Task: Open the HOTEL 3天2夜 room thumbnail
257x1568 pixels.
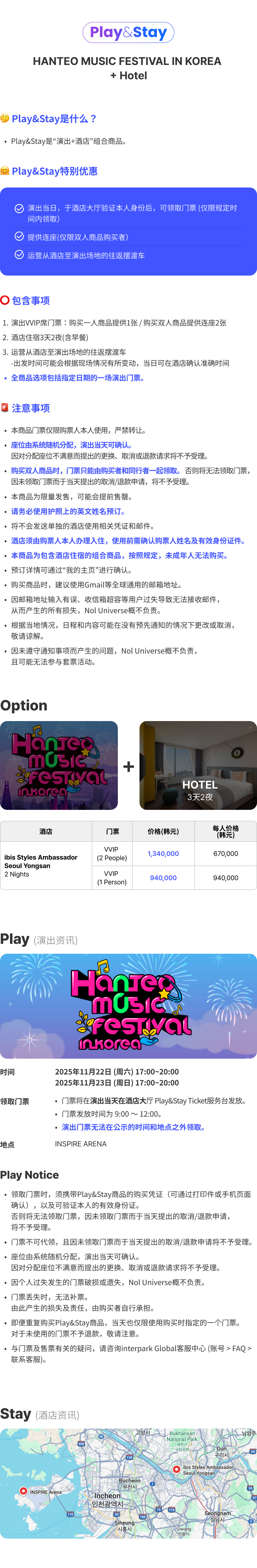Action: coord(198,765)
